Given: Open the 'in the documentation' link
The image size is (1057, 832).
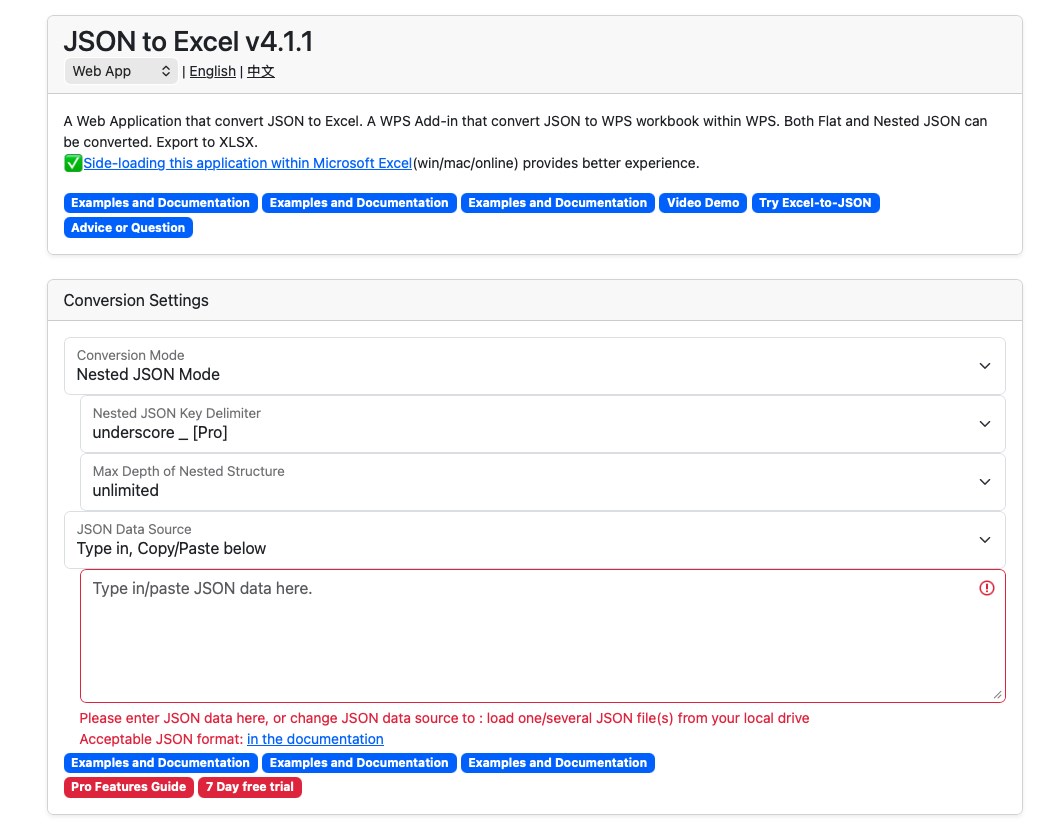Looking at the screenshot, I should pos(315,739).
